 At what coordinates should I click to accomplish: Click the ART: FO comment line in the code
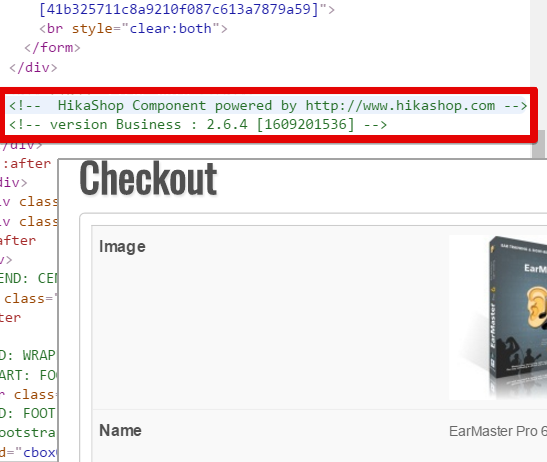pyautogui.click(x=29, y=375)
